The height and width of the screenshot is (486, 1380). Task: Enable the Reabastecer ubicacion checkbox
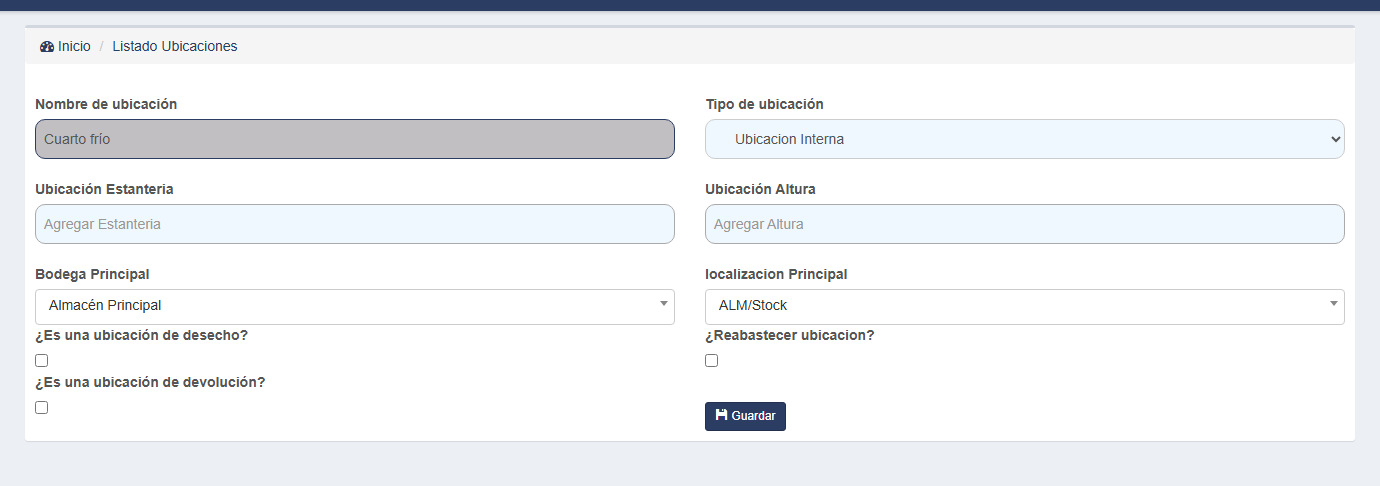tap(712, 361)
